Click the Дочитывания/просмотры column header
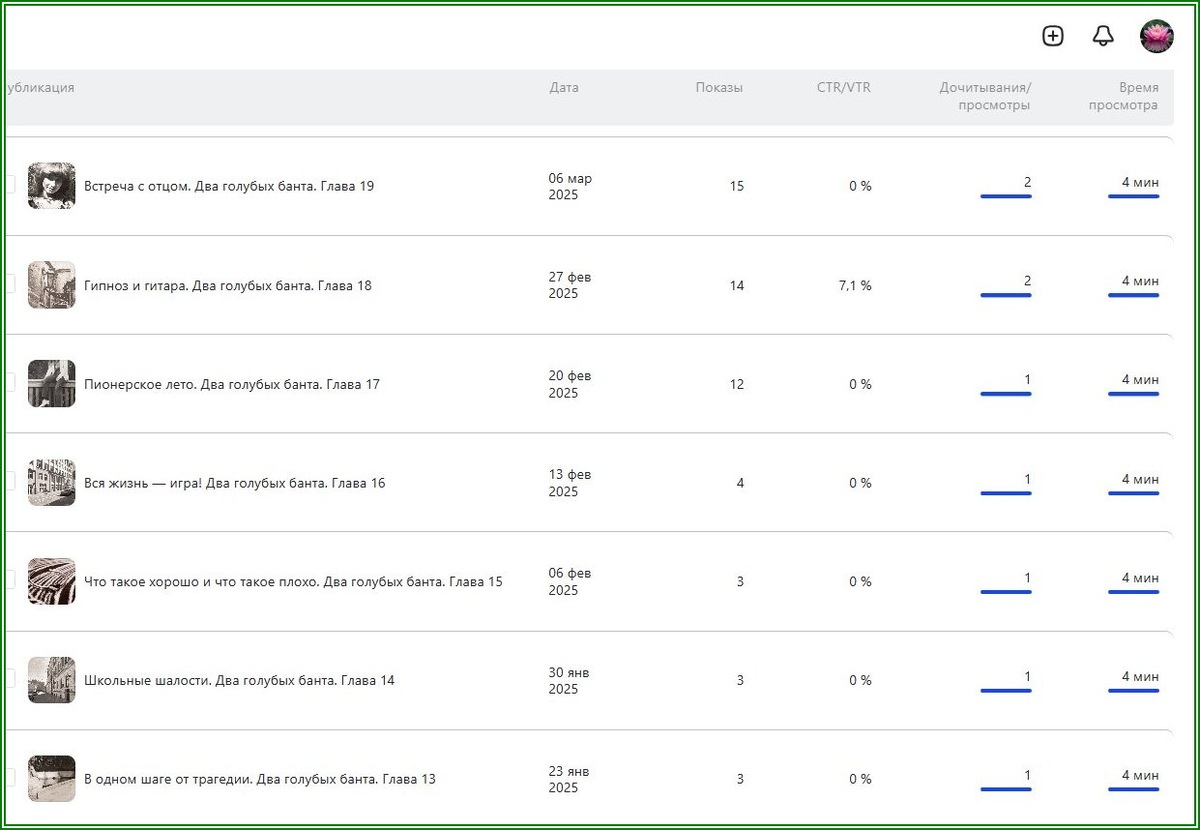The image size is (1200, 830). click(984, 96)
